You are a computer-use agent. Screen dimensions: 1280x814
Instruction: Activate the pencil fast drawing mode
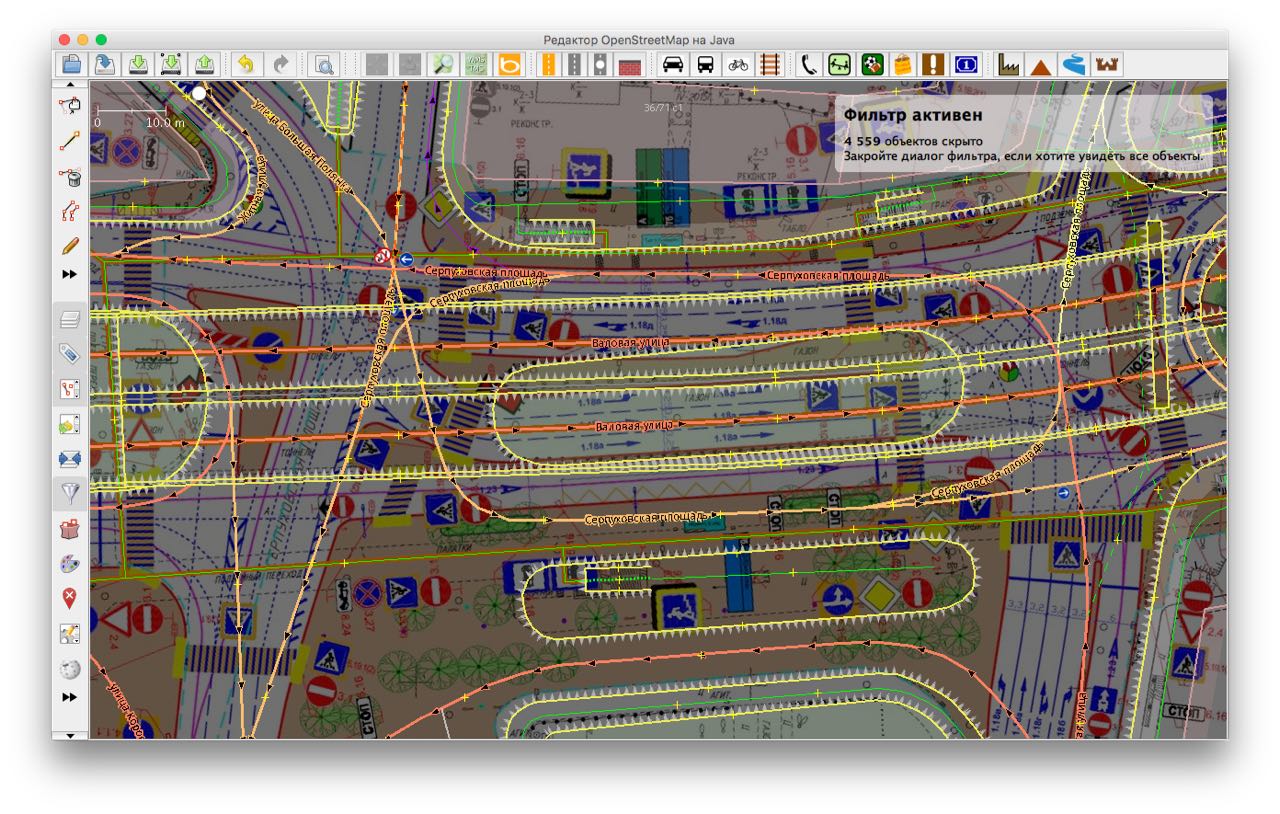70,246
